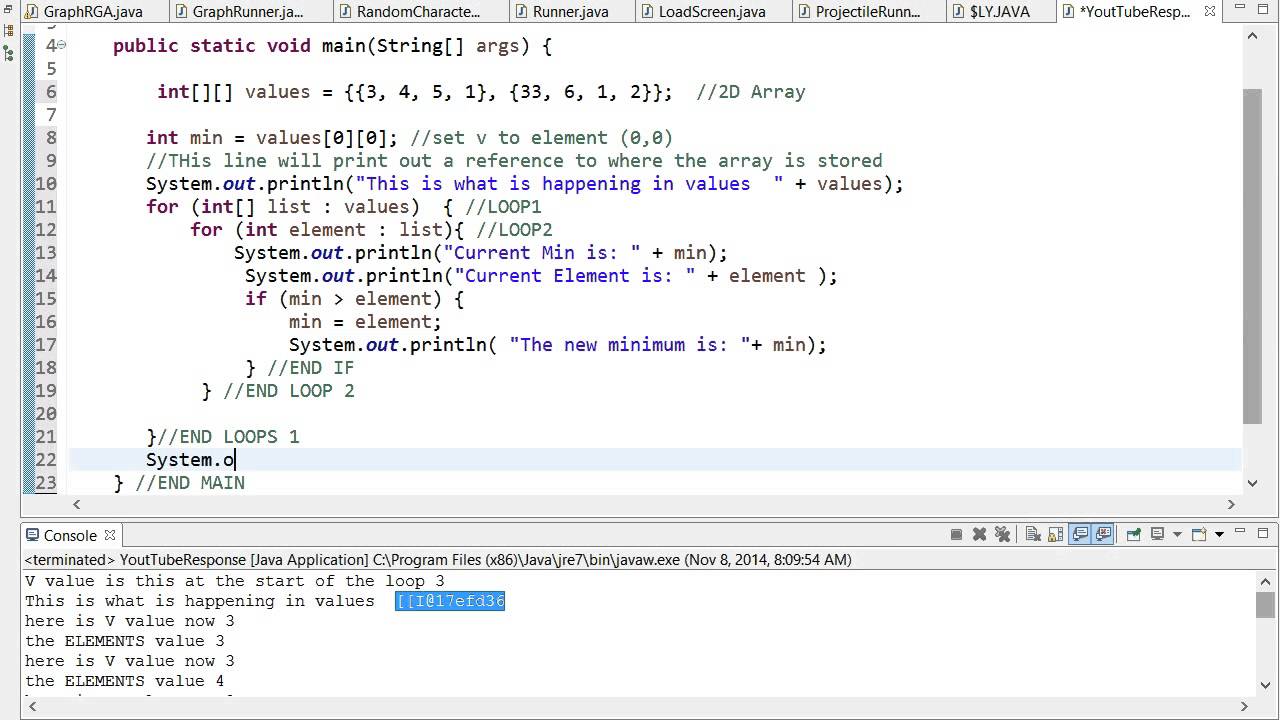Click editor horizontal scrollbar right arrow

[x=1232, y=504]
